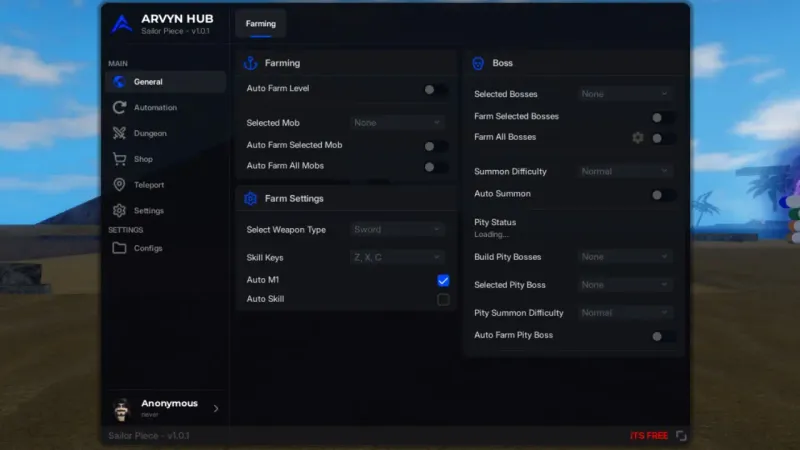Switch to the Farming tab
This screenshot has width=800, height=450.
point(261,23)
